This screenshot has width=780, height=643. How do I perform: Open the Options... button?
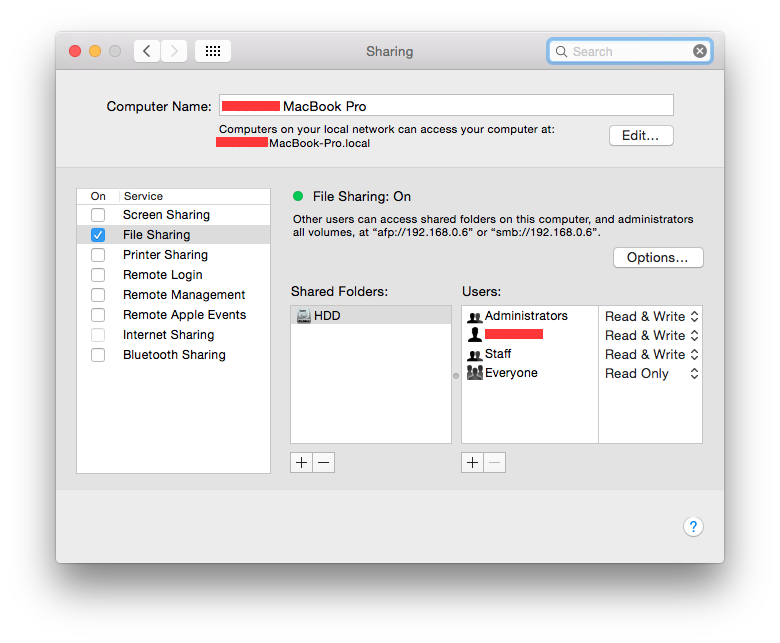tap(658, 258)
